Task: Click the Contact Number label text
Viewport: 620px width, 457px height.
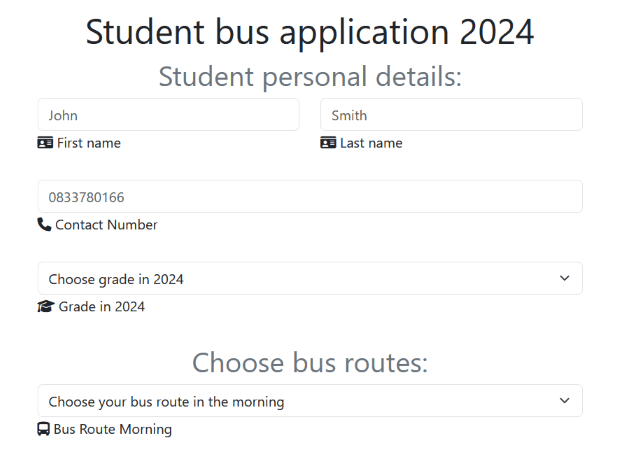Action: (106, 225)
